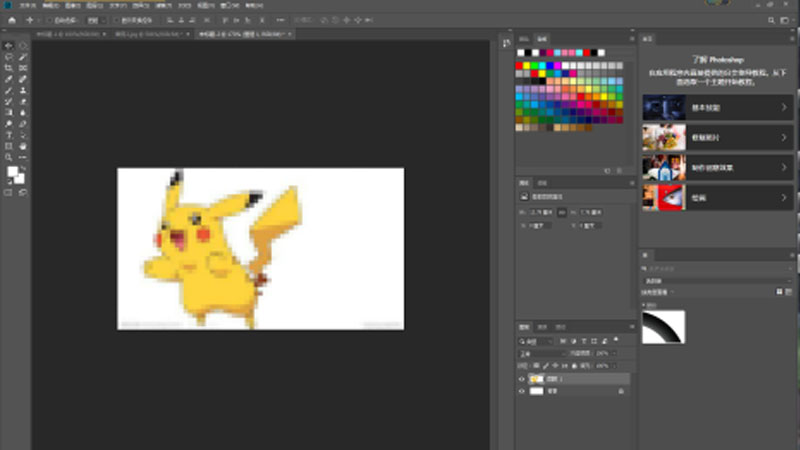Select the Lasso tool

(x=9, y=57)
